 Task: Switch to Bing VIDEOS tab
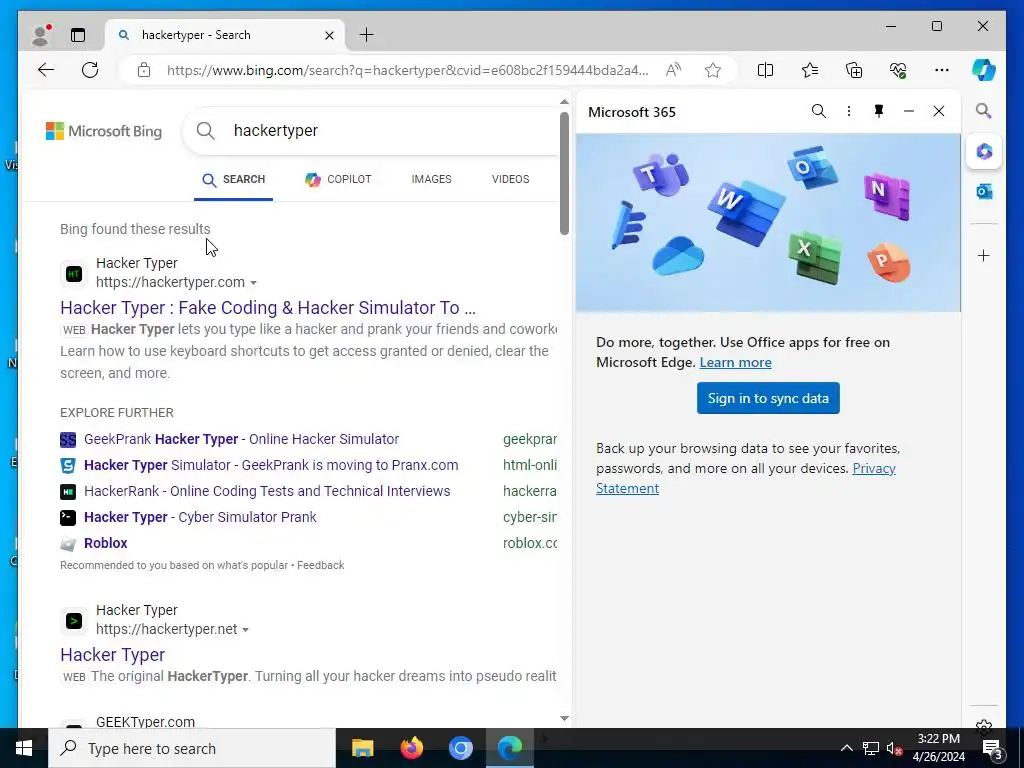pyautogui.click(x=510, y=180)
